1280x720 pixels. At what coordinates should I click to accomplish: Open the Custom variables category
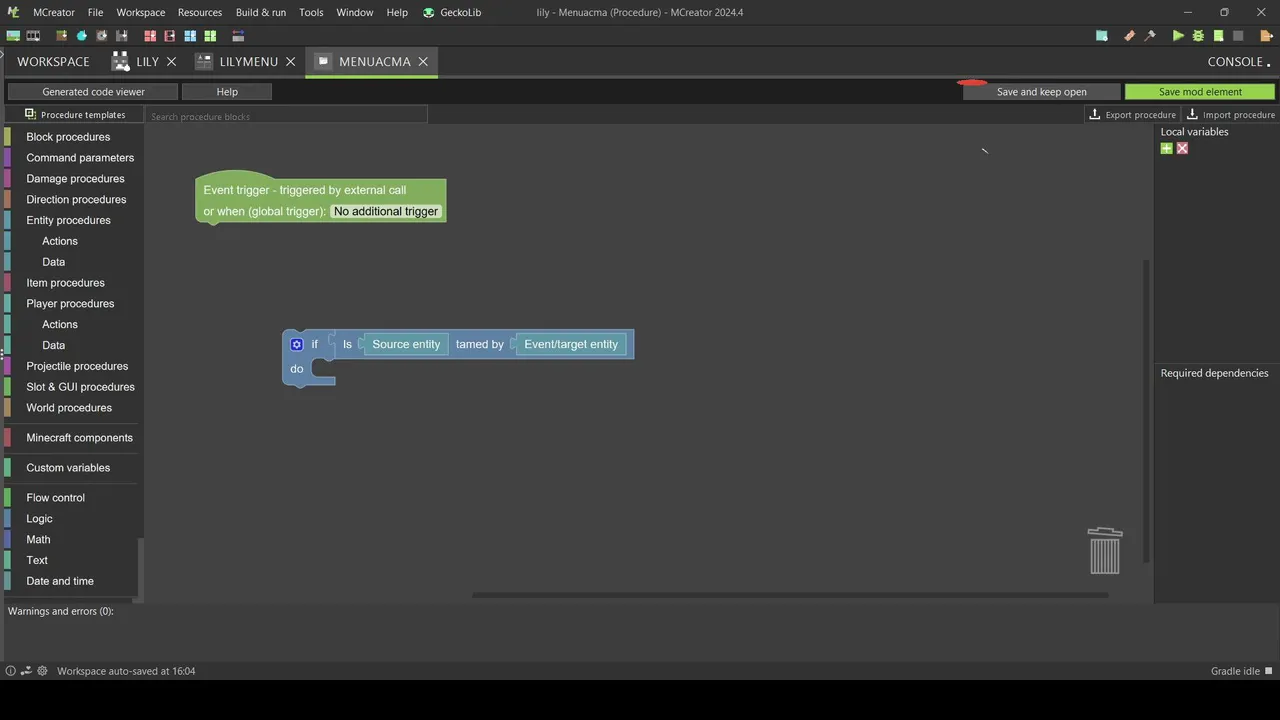coord(68,468)
